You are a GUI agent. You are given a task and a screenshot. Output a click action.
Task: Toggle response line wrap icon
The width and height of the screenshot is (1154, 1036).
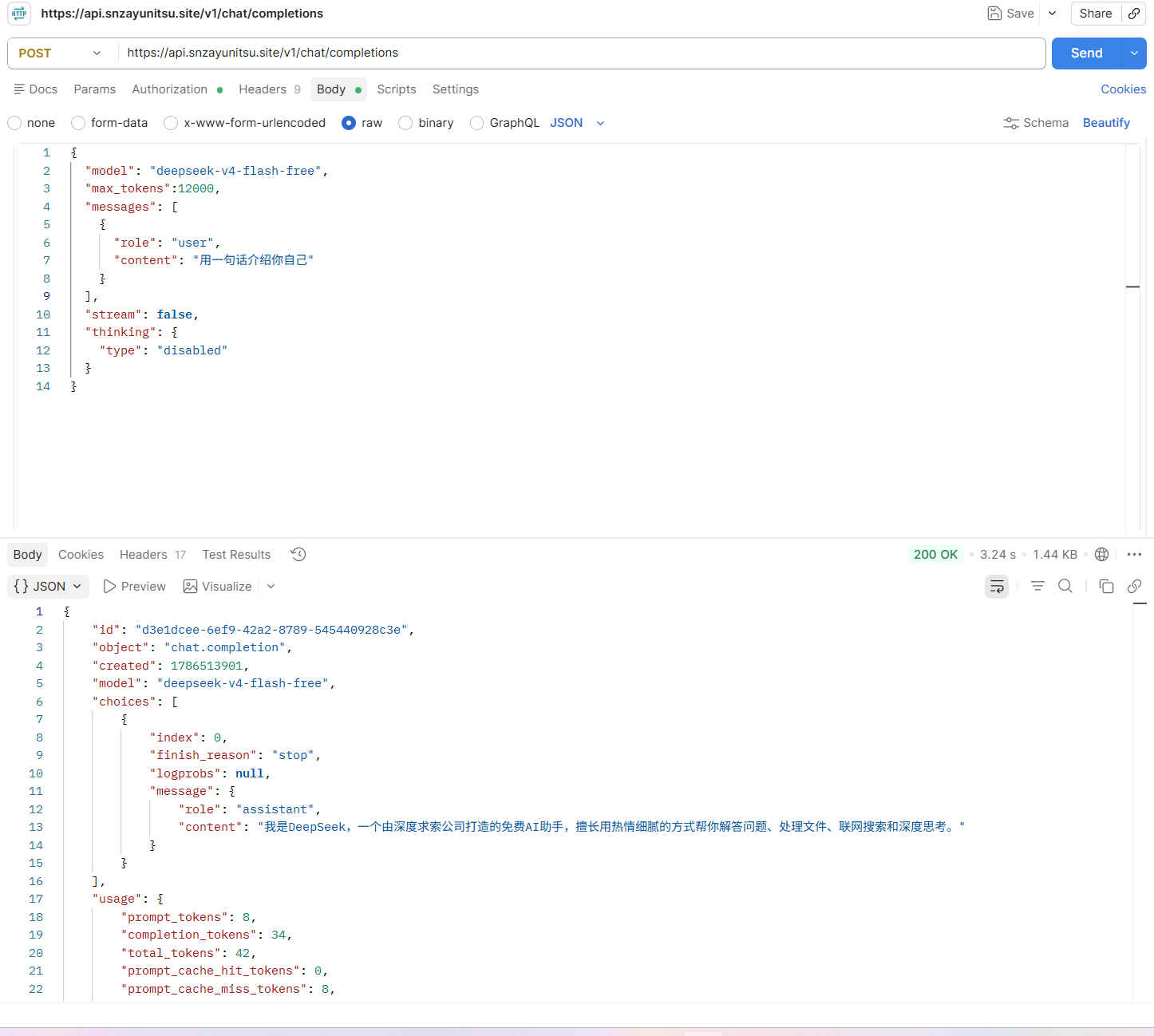point(997,587)
